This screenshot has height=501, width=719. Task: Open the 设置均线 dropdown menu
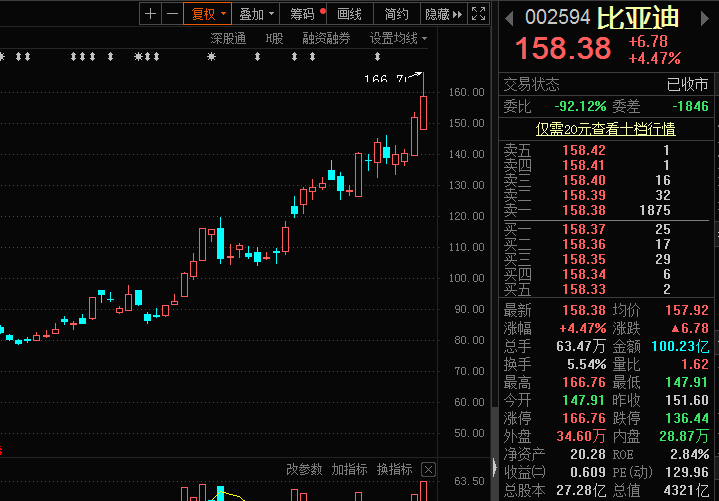[398, 38]
